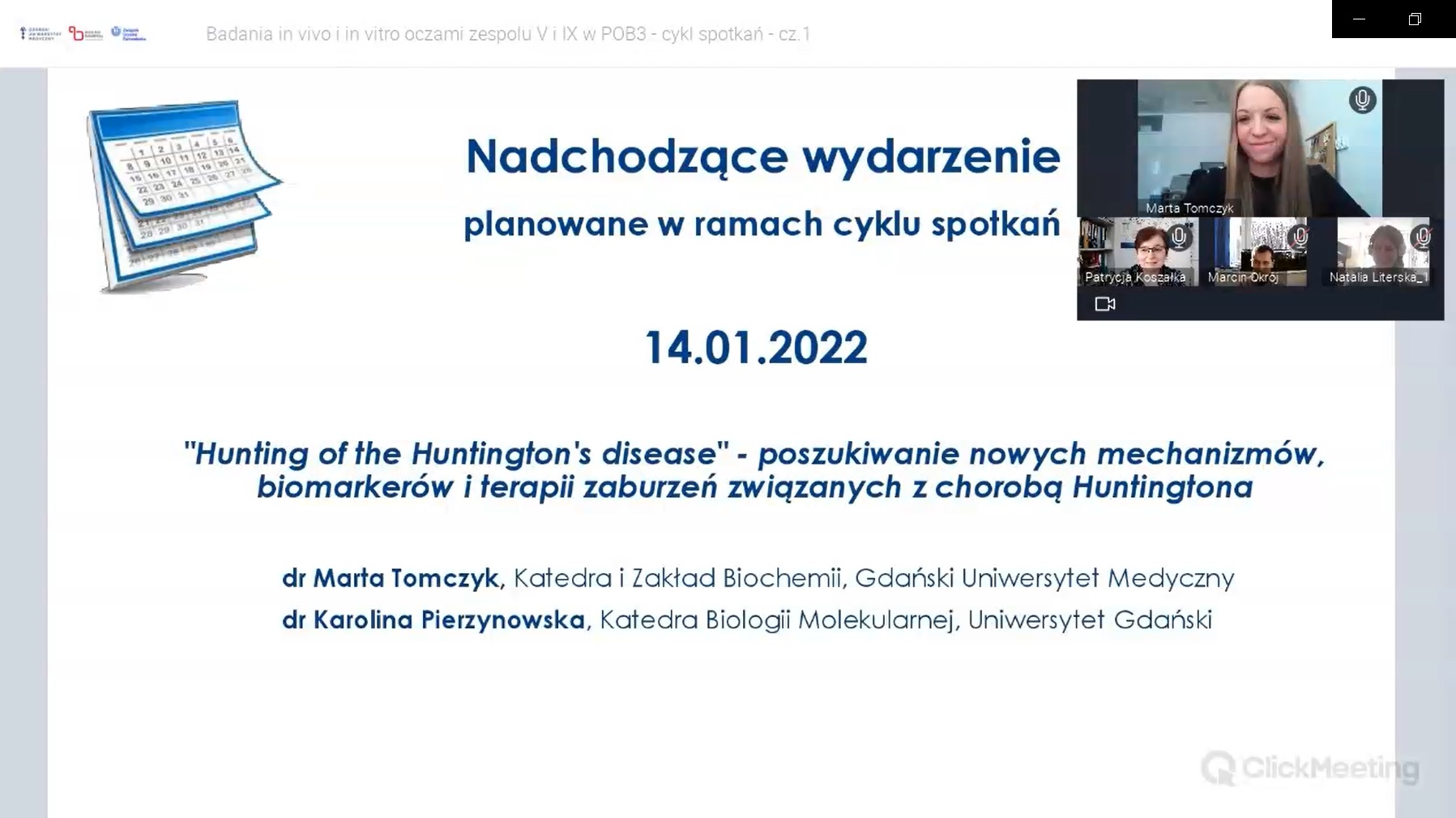Click the webinar title 'Badania in vivo i in vitro'
The width and height of the screenshot is (1456, 818).
[x=507, y=34]
